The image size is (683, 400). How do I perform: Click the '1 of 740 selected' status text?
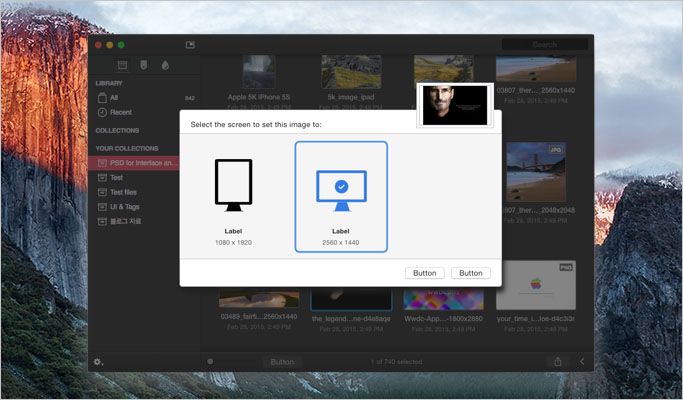(x=396, y=362)
